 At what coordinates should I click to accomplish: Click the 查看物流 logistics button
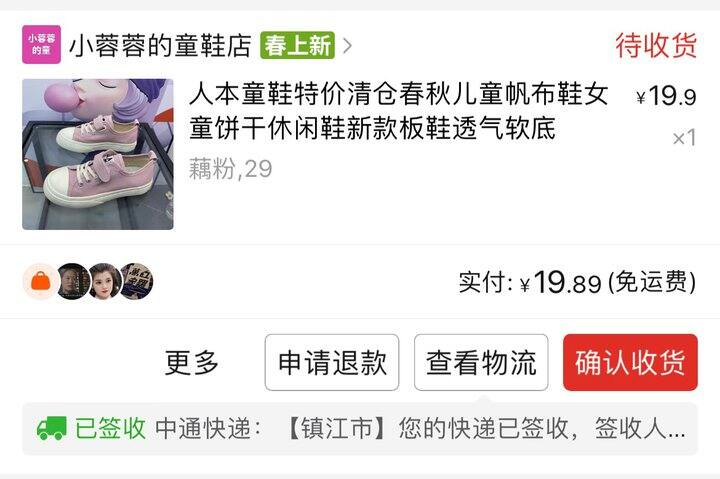click(x=481, y=362)
